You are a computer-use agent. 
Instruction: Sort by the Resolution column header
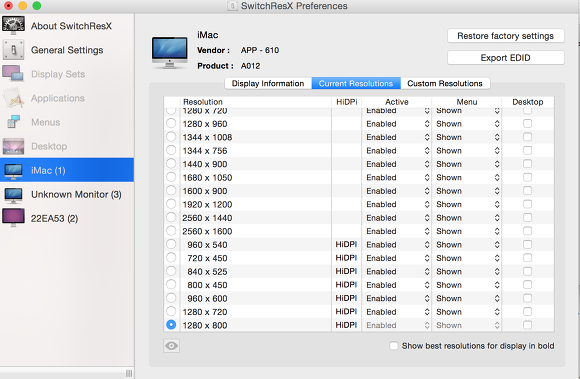pos(255,102)
